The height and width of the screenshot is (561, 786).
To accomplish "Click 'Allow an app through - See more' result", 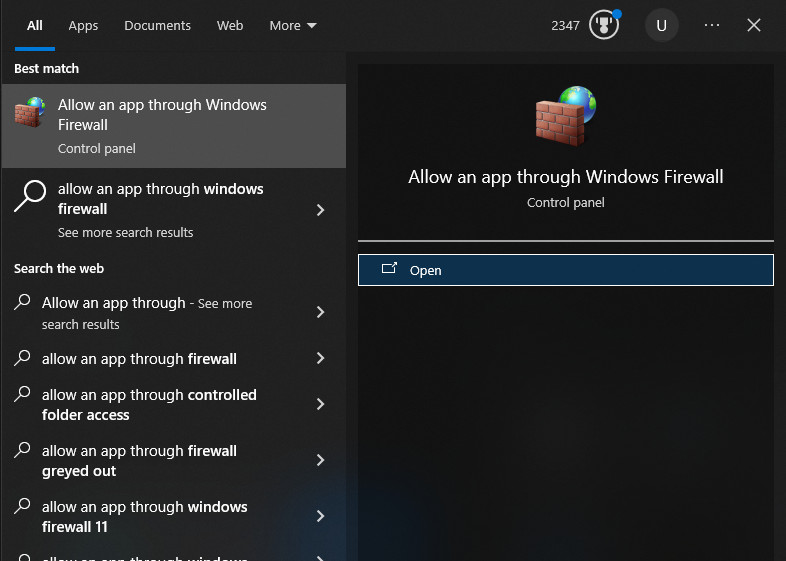I will [147, 312].
